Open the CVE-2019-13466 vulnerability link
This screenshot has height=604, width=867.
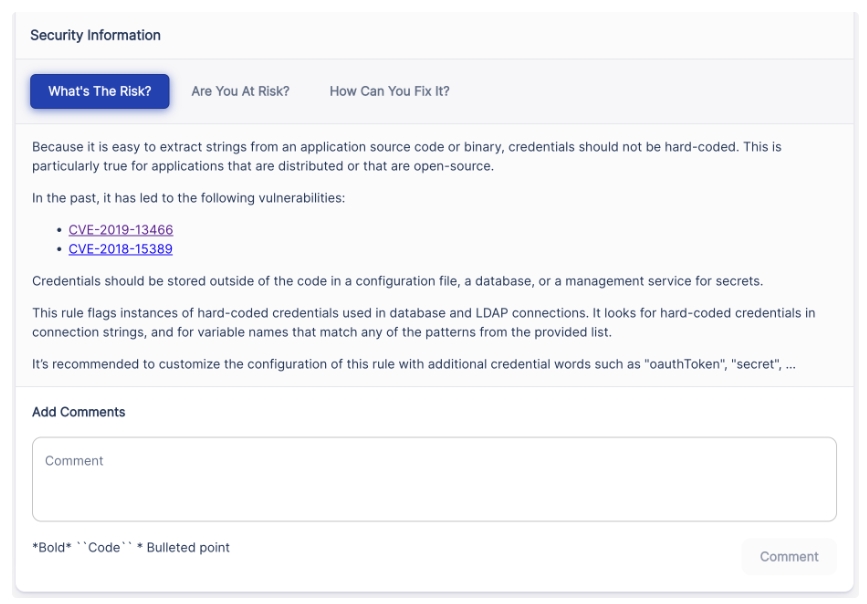(120, 229)
